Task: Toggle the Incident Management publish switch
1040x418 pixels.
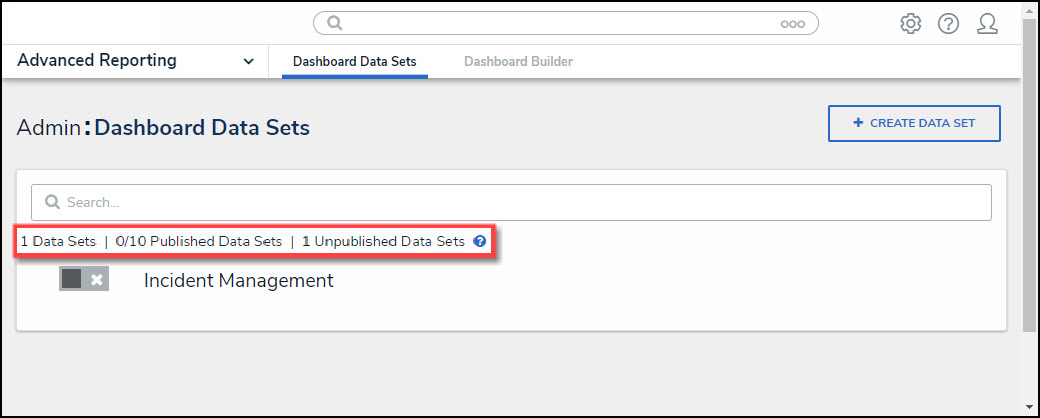Action: pyautogui.click(x=84, y=279)
